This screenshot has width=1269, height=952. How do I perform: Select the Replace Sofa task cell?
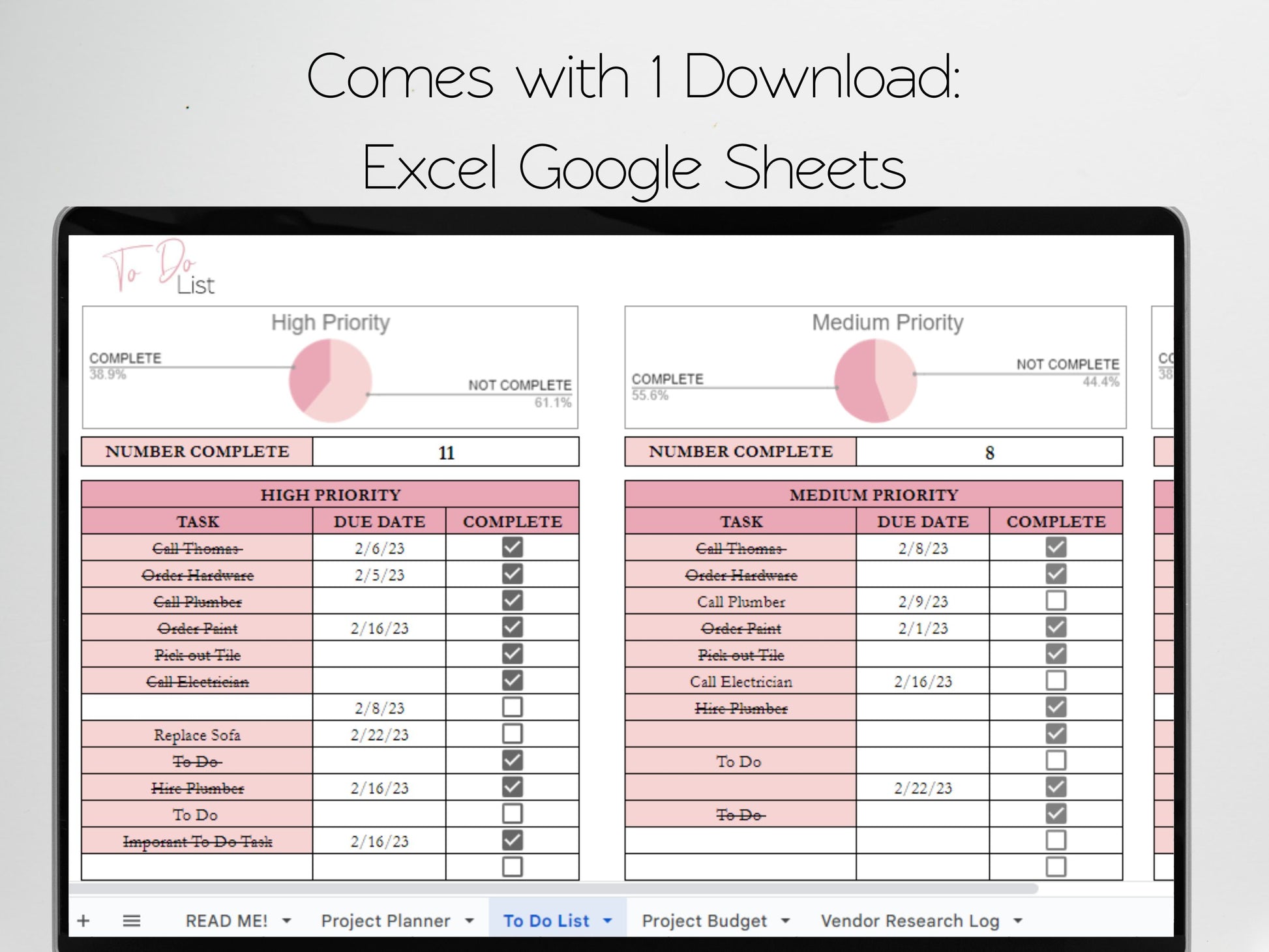197,734
